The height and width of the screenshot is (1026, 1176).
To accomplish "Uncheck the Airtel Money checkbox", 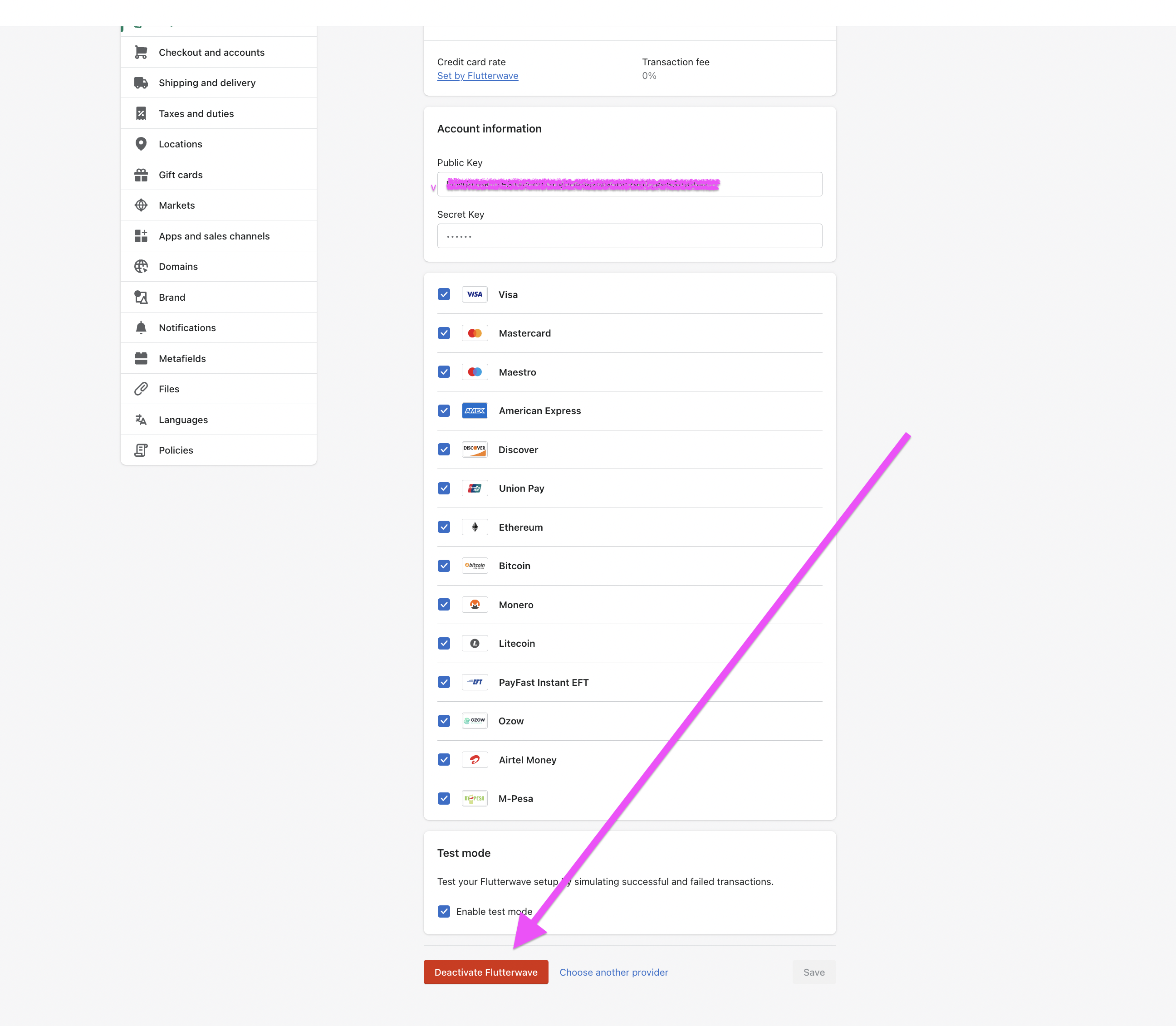I will tap(444, 760).
